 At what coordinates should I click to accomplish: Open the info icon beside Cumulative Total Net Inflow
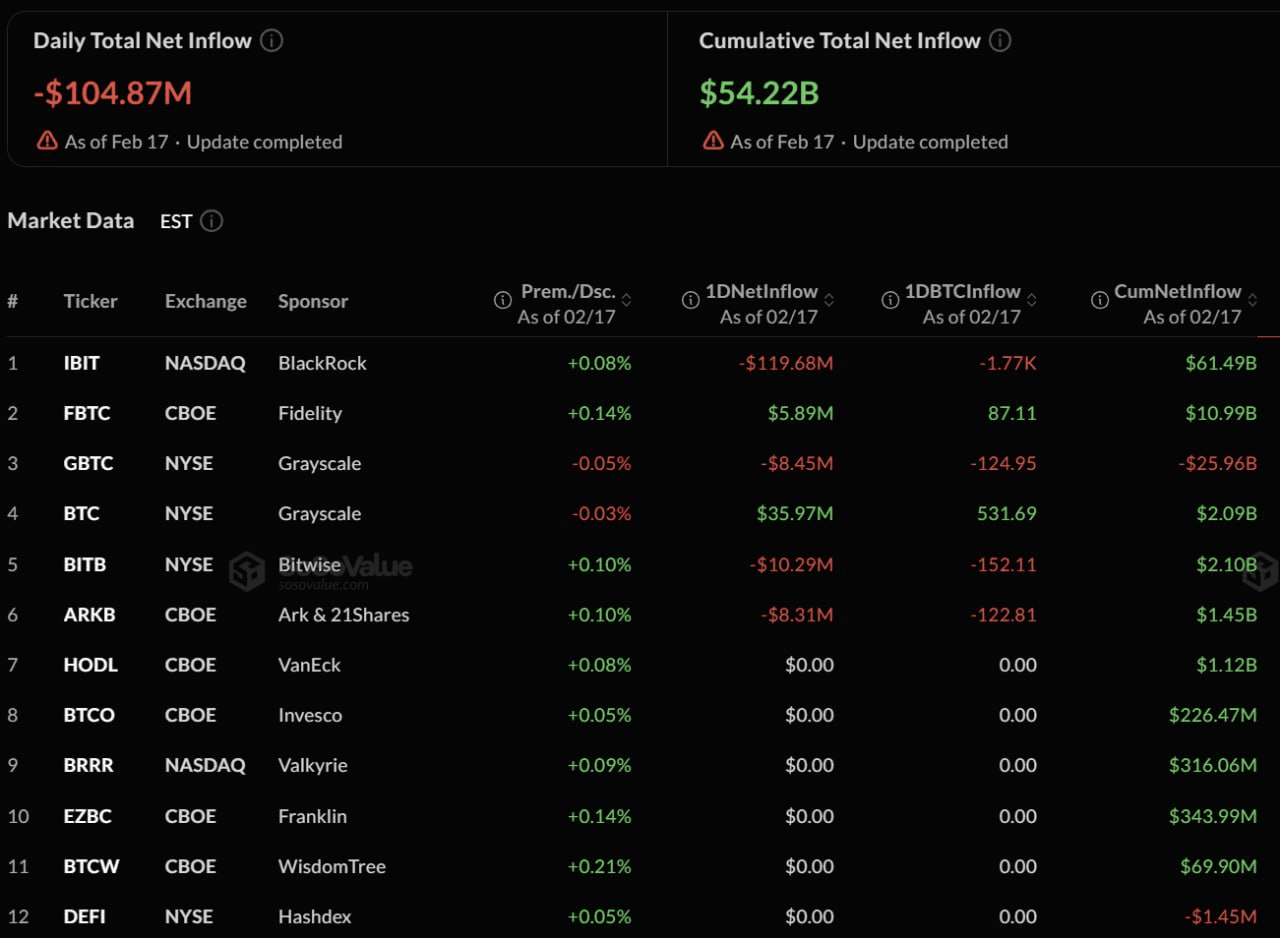pos(1000,41)
